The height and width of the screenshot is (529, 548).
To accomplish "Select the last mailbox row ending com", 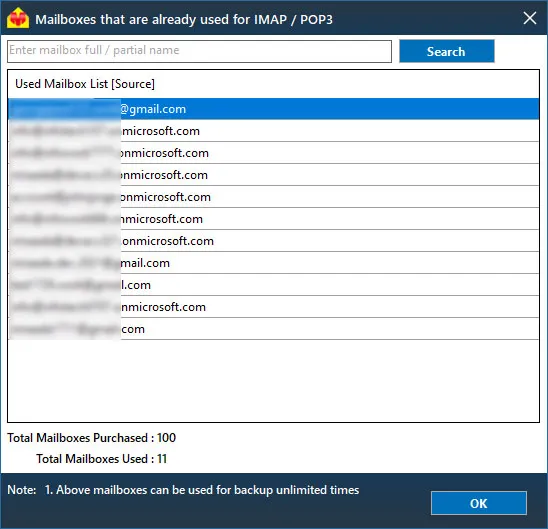I will [x=273, y=329].
